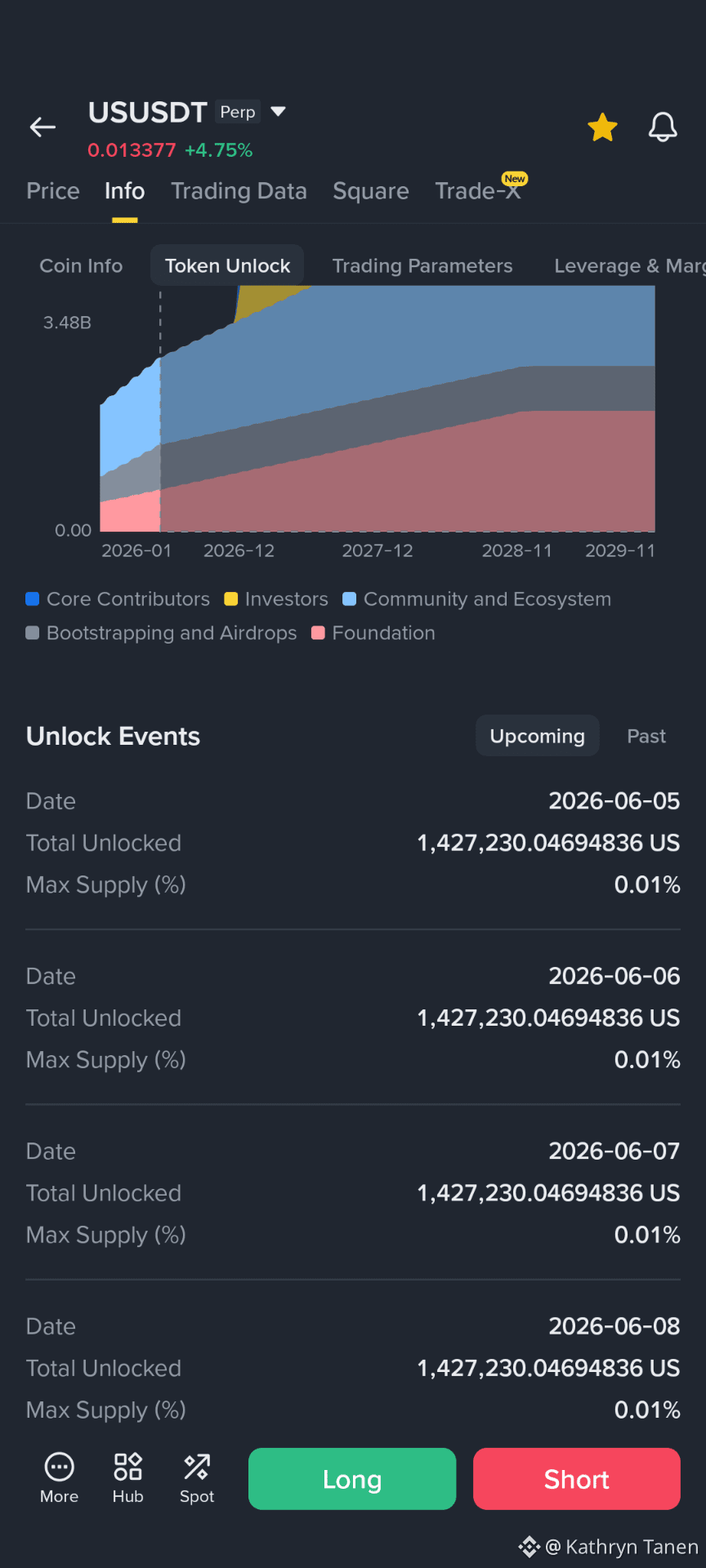Open the More menu icon
The height and width of the screenshot is (1568, 706).
pos(60,1468)
